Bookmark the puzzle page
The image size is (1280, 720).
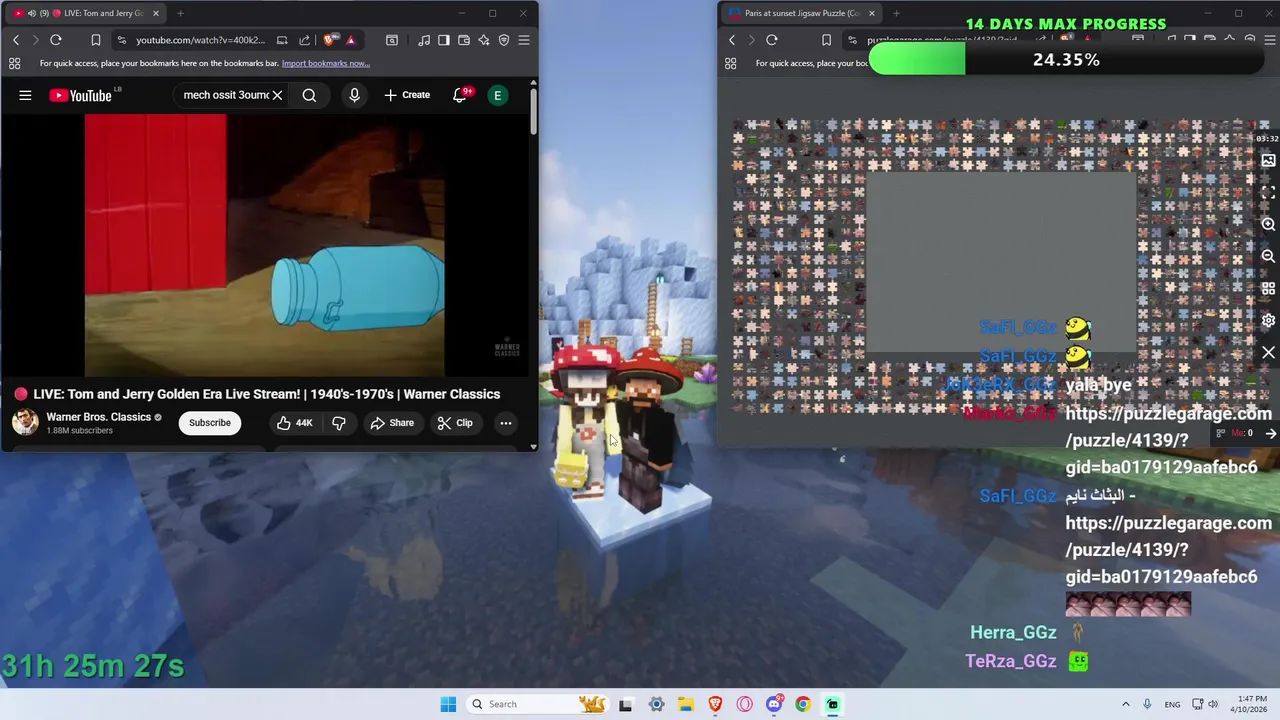[826, 40]
